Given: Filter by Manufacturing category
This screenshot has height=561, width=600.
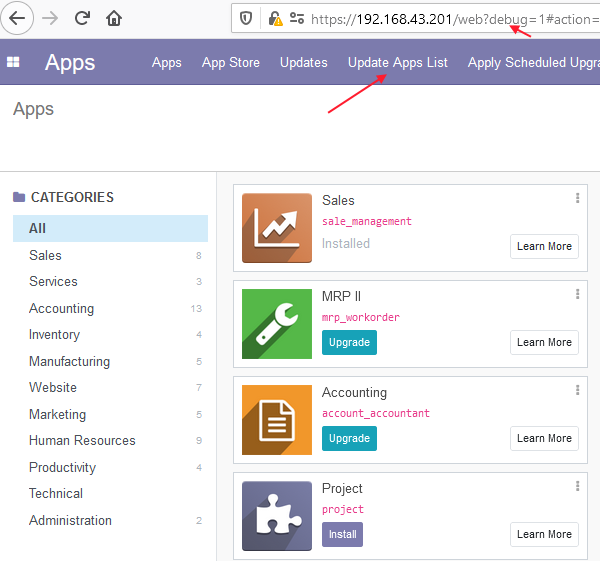Looking at the screenshot, I should coord(110,361).
